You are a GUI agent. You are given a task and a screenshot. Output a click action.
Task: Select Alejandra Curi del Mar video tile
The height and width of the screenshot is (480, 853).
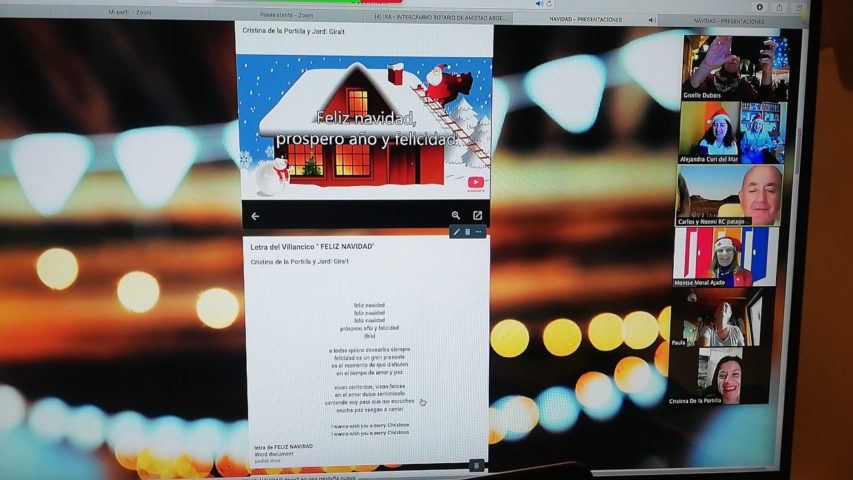[x=732, y=133]
